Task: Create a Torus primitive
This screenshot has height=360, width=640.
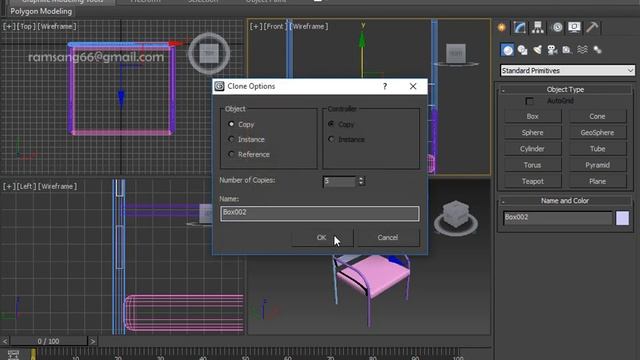Action: pyautogui.click(x=532, y=165)
